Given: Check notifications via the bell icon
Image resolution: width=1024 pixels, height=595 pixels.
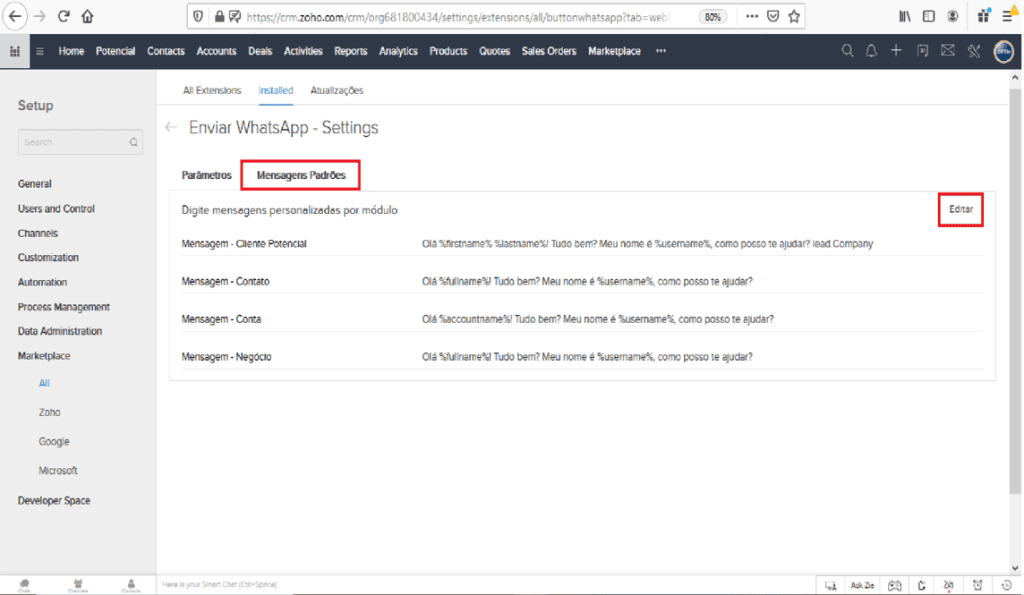Looking at the screenshot, I should 871,51.
